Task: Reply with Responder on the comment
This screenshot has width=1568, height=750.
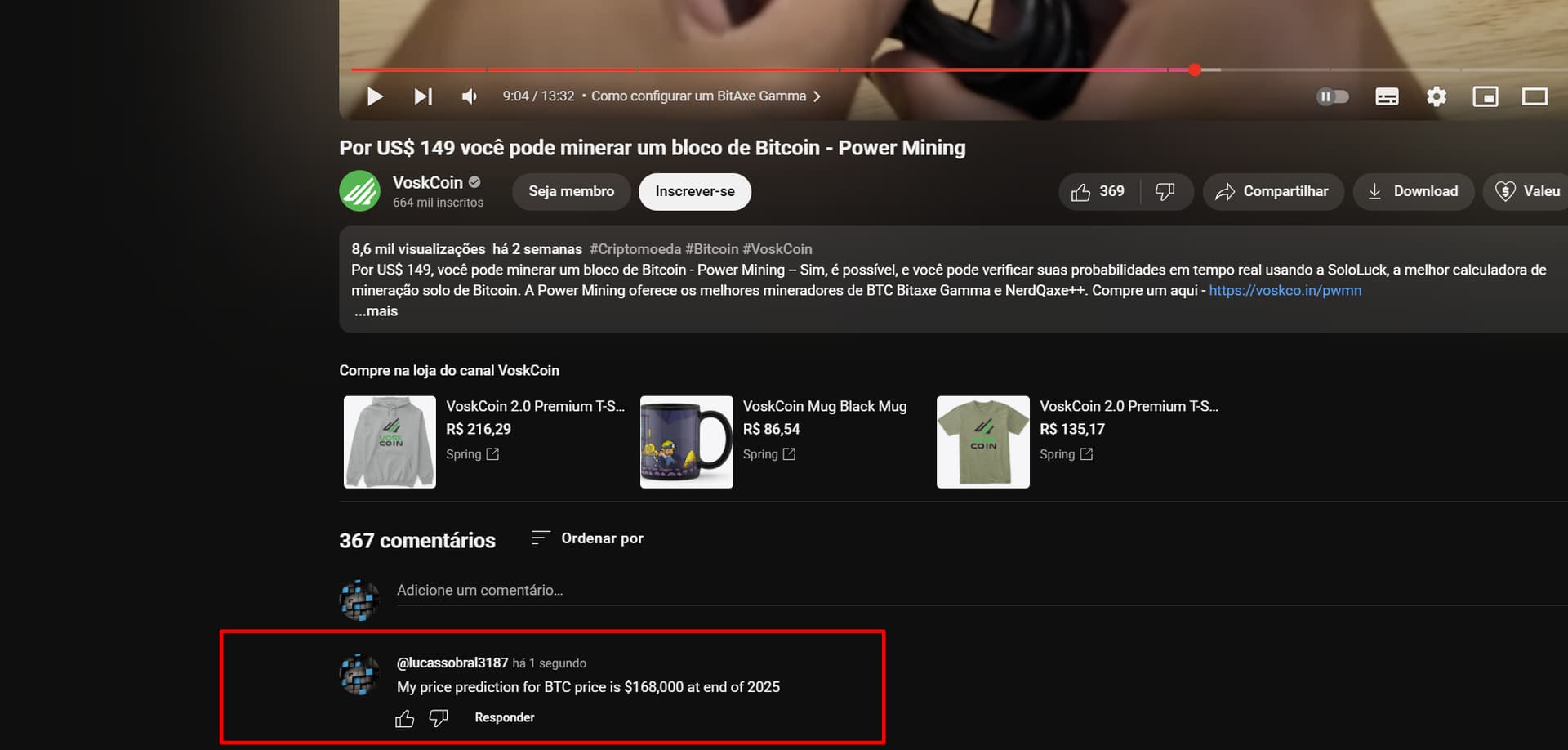Action: (x=505, y=717)
